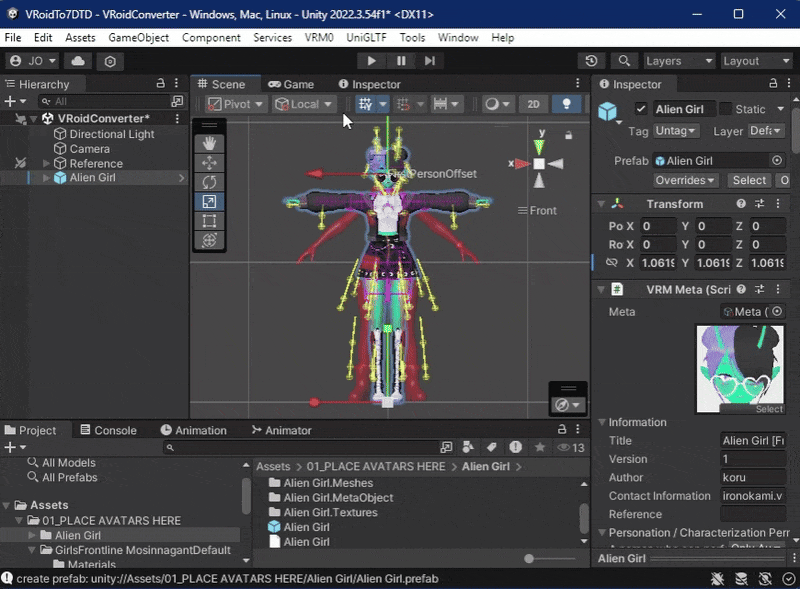Click 01_PLACE AVATARS HERE breadcrumb
The image size is (800, 589).
(376, 467)
